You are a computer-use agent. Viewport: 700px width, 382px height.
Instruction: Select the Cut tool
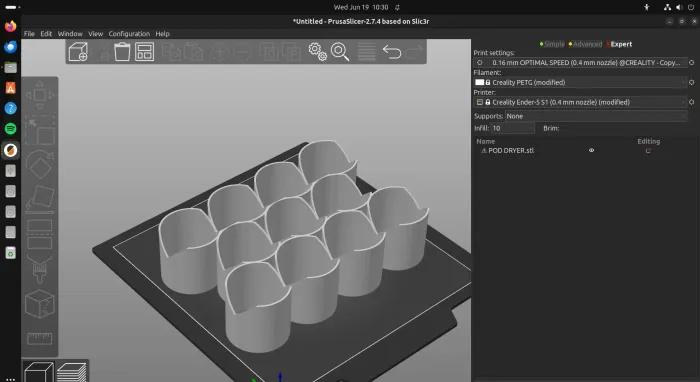pos(40,234)
